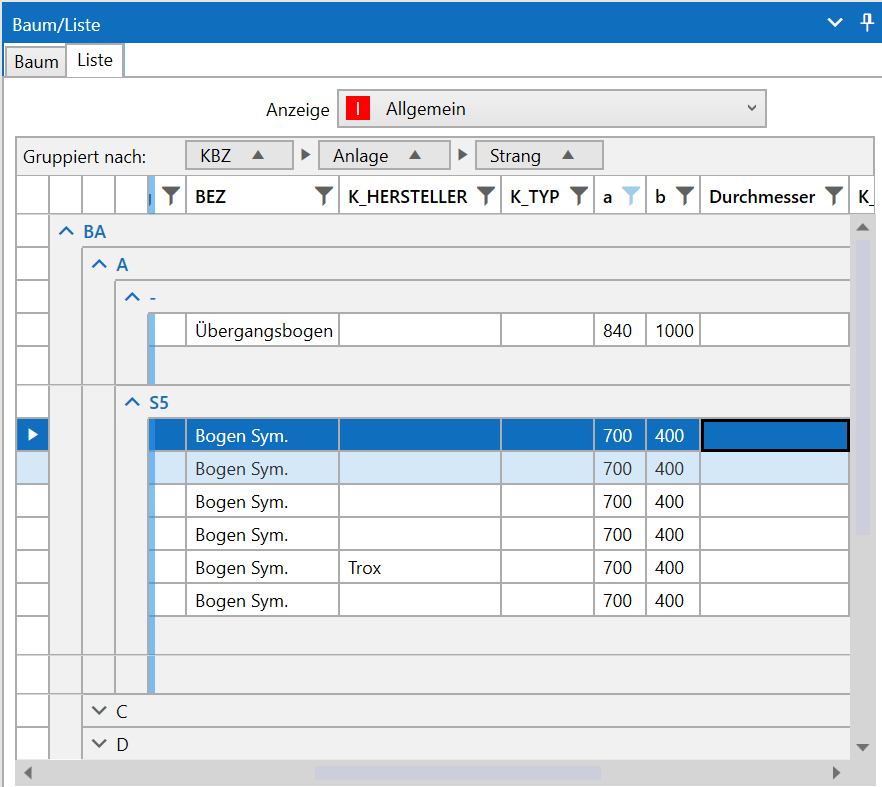Click the focused Durchmesser cell in the selected row
The image size is (882, 787).
pos(775,435)
